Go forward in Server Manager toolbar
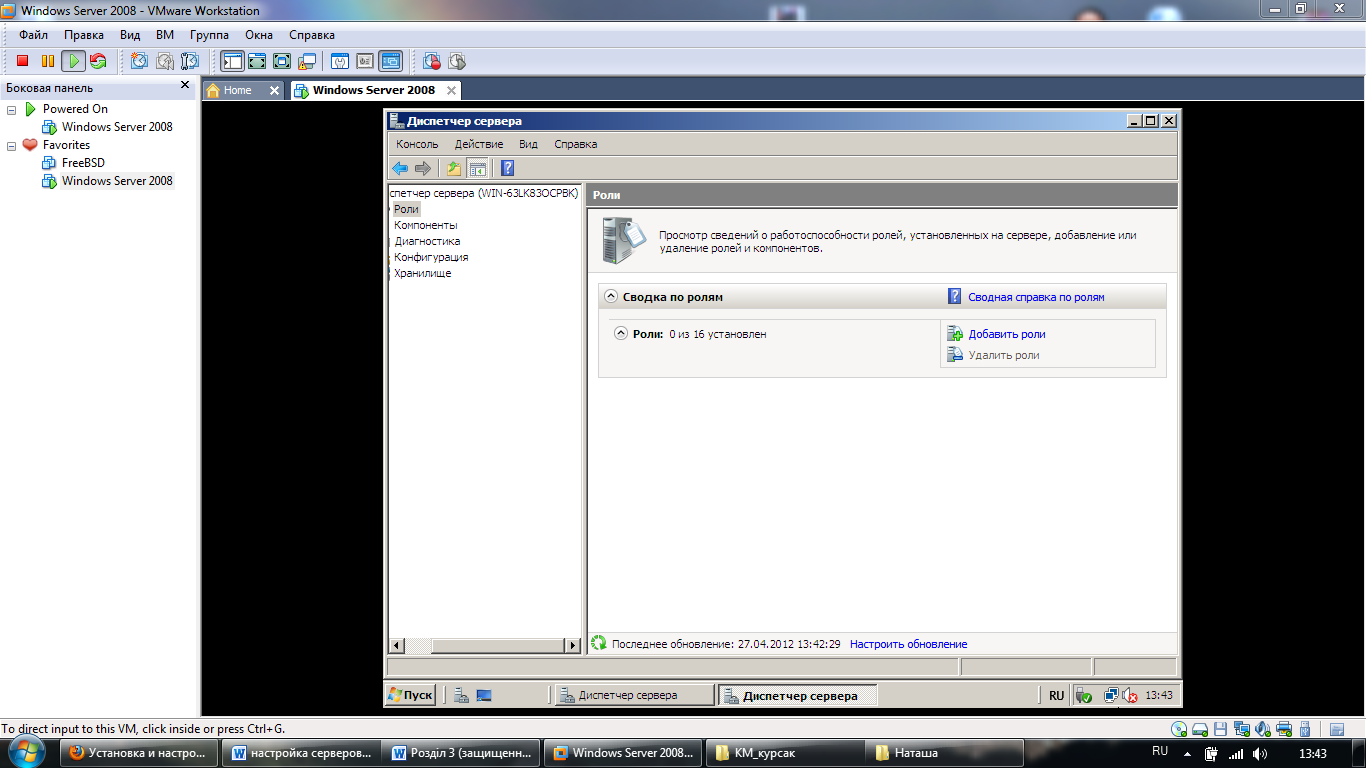This screenshot has width=1366, height=768. 422,168
